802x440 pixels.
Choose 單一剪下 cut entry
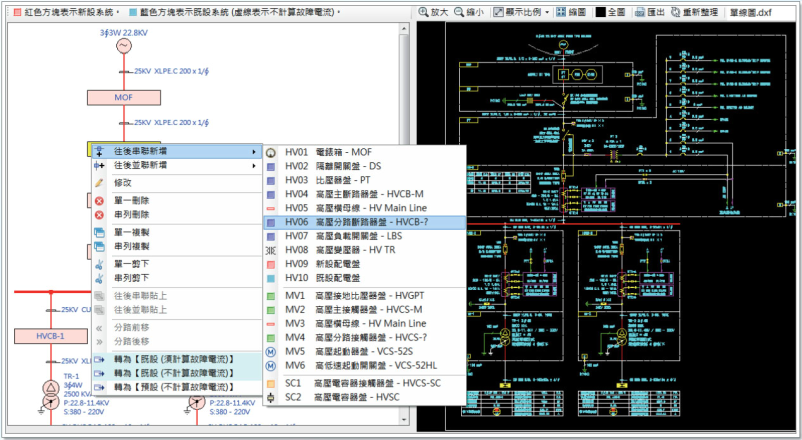[177, 263]
